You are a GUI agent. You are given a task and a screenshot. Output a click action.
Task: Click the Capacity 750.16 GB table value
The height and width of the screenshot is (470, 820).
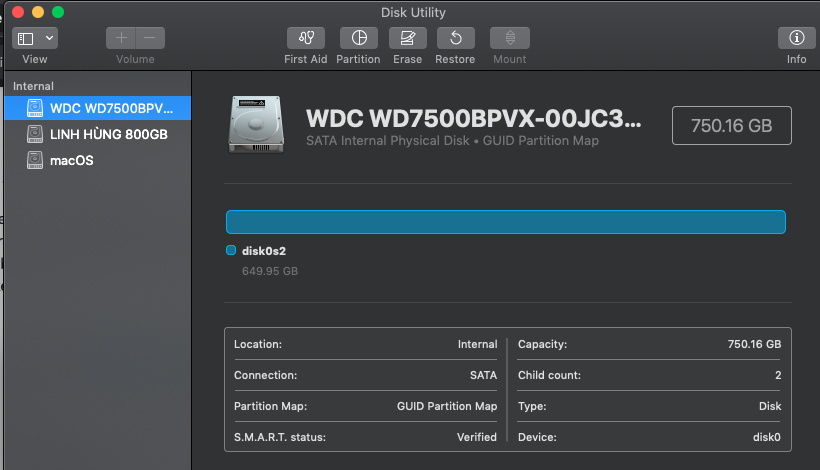(754, 345)
